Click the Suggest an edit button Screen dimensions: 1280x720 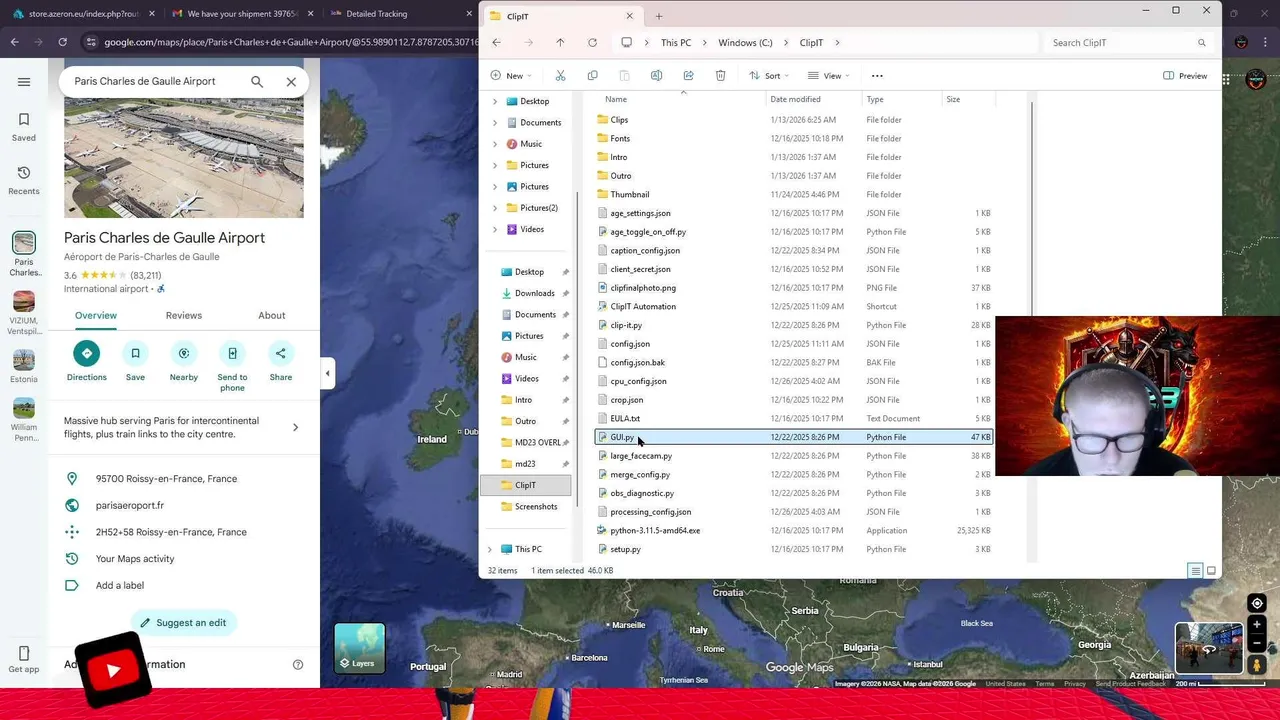(183, 623)
